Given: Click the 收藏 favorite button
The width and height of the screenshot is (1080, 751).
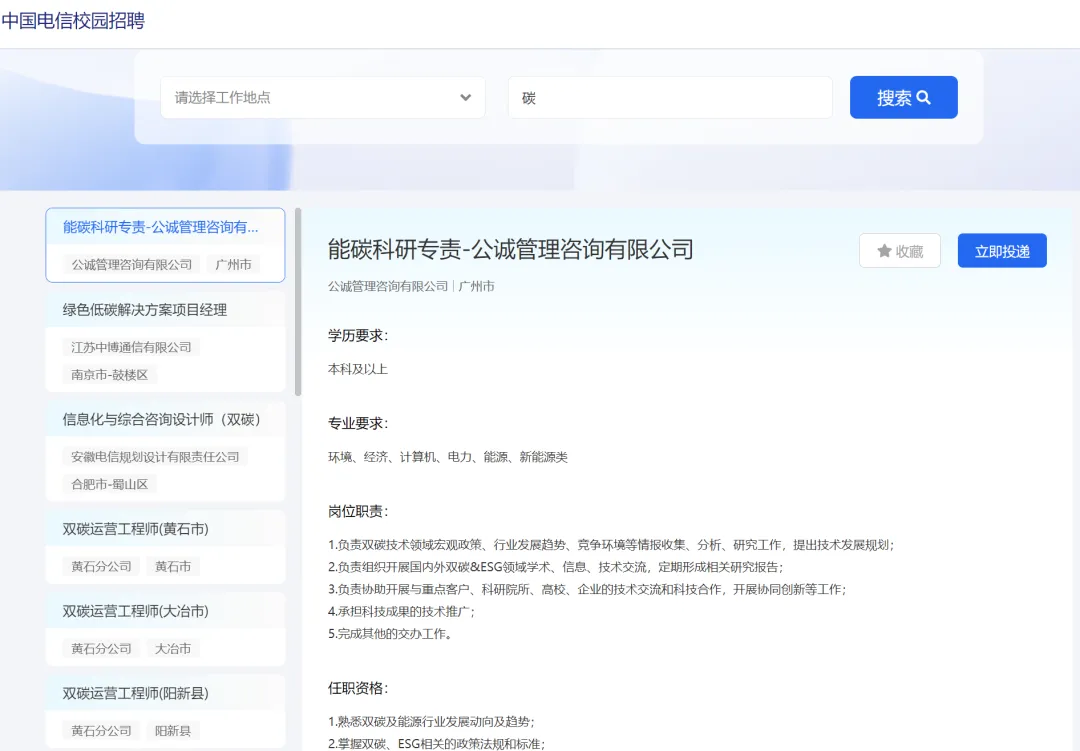Looking at the screenshot, I should pyautogui.click(x=900, y=251).
